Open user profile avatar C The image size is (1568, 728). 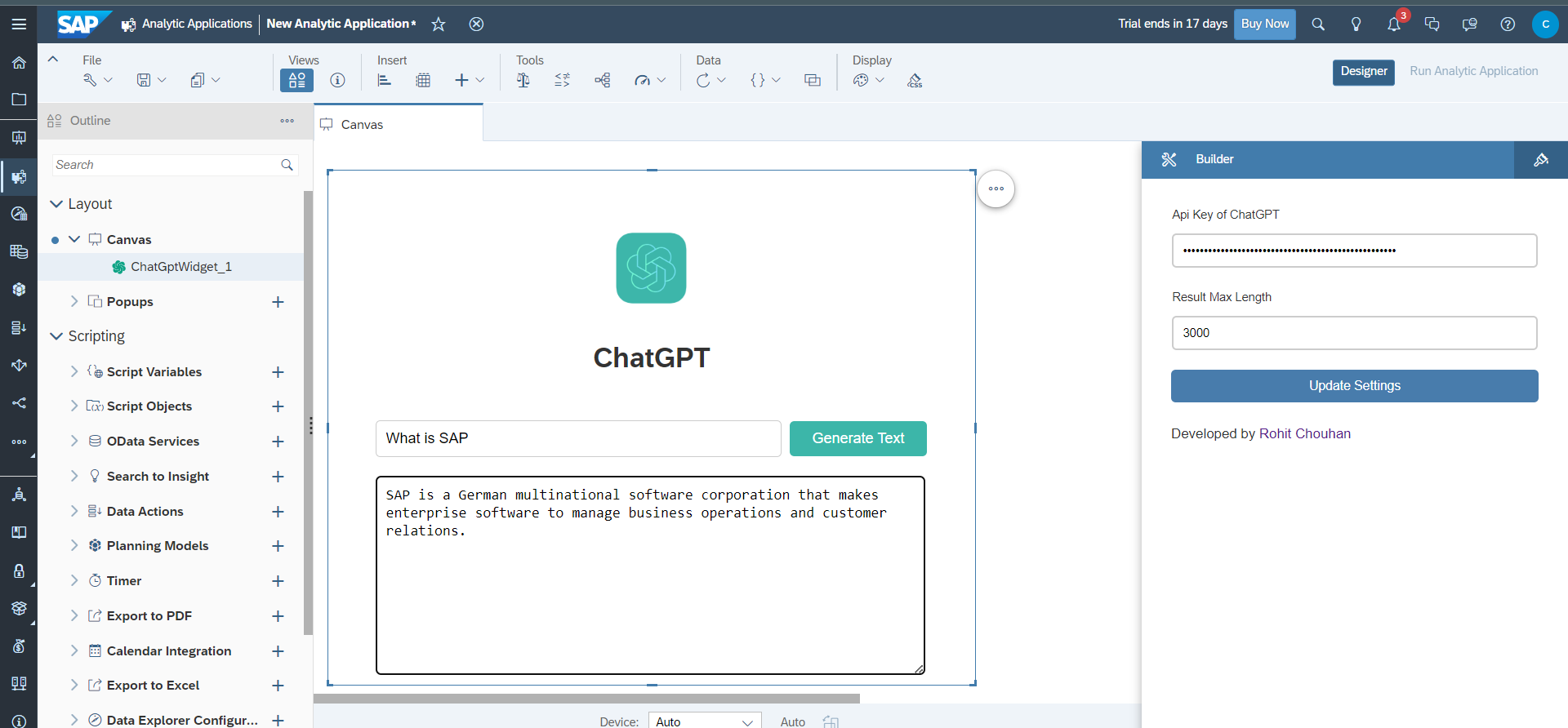pyautogui.click(x=1545, y=24)
